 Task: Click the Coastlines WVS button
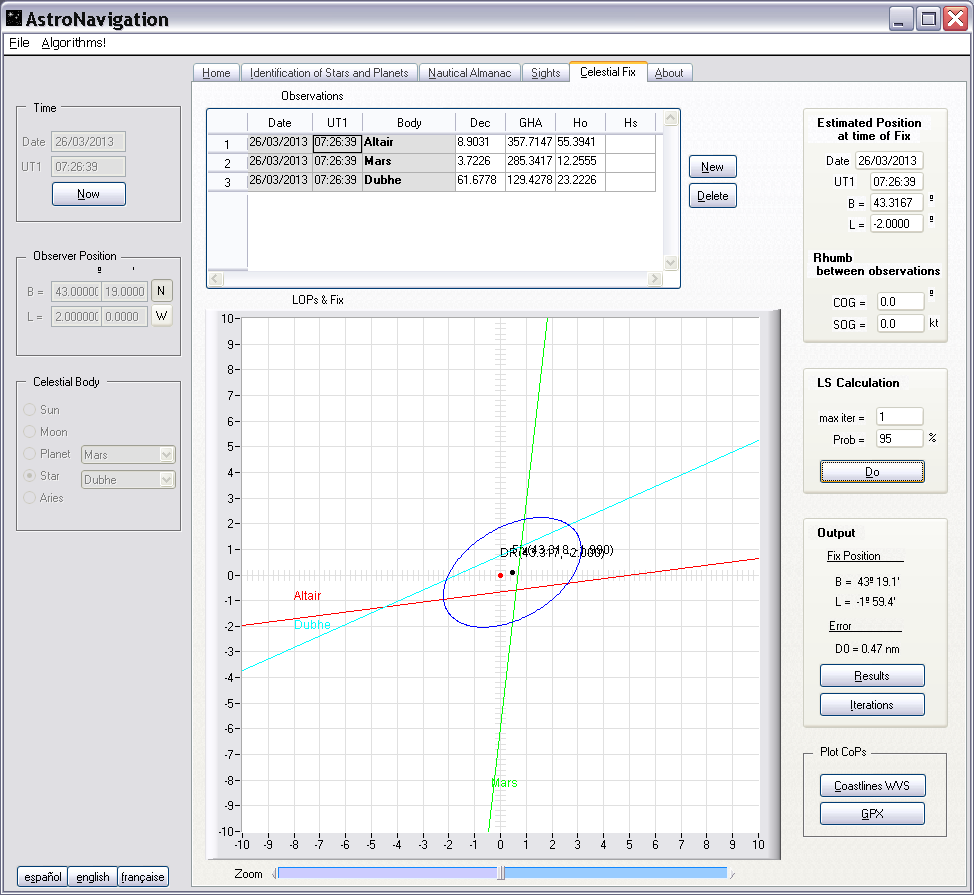(872, 785)
